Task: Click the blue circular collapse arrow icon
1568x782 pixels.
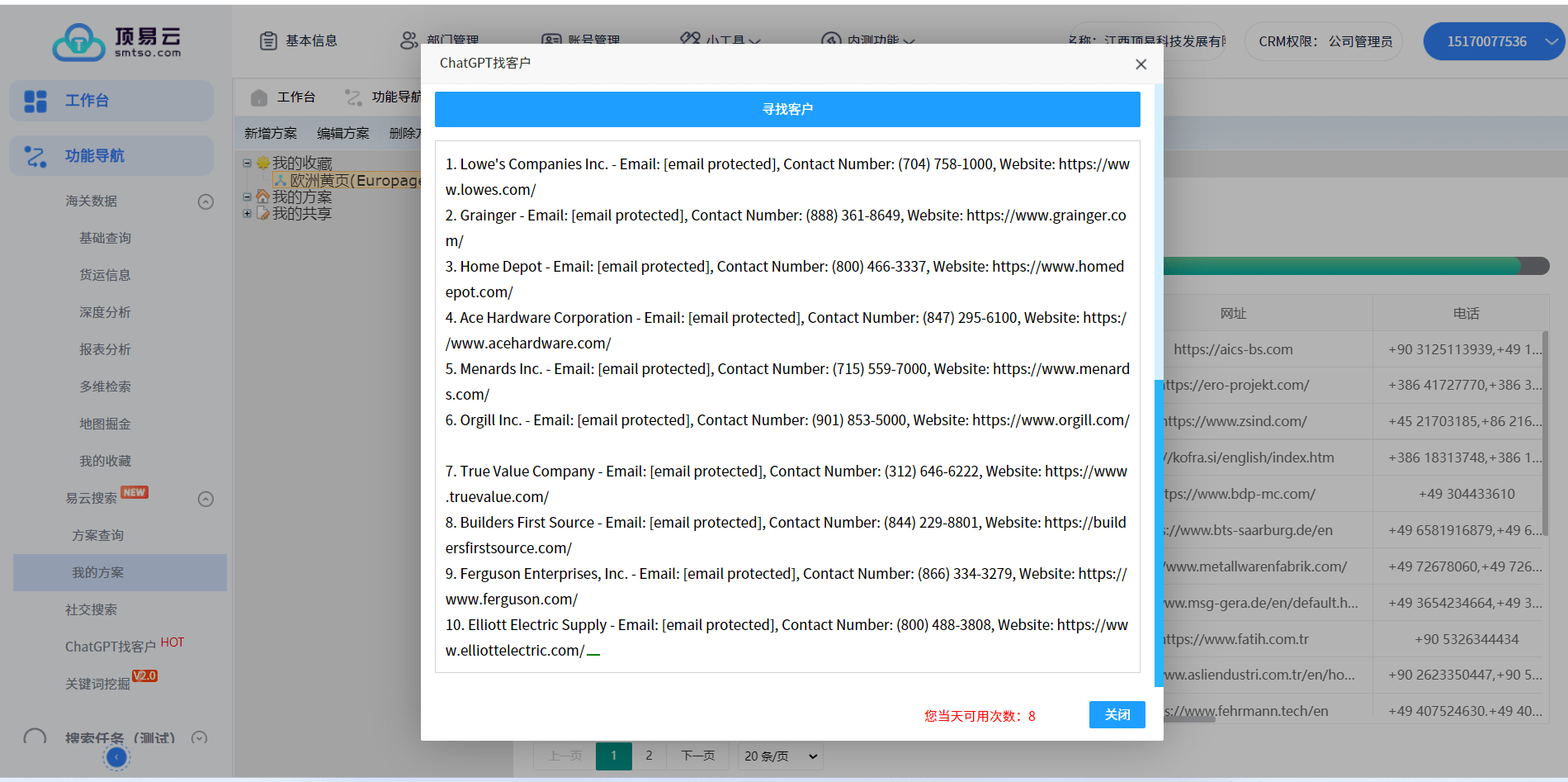Action: click(x=117, y=757)
